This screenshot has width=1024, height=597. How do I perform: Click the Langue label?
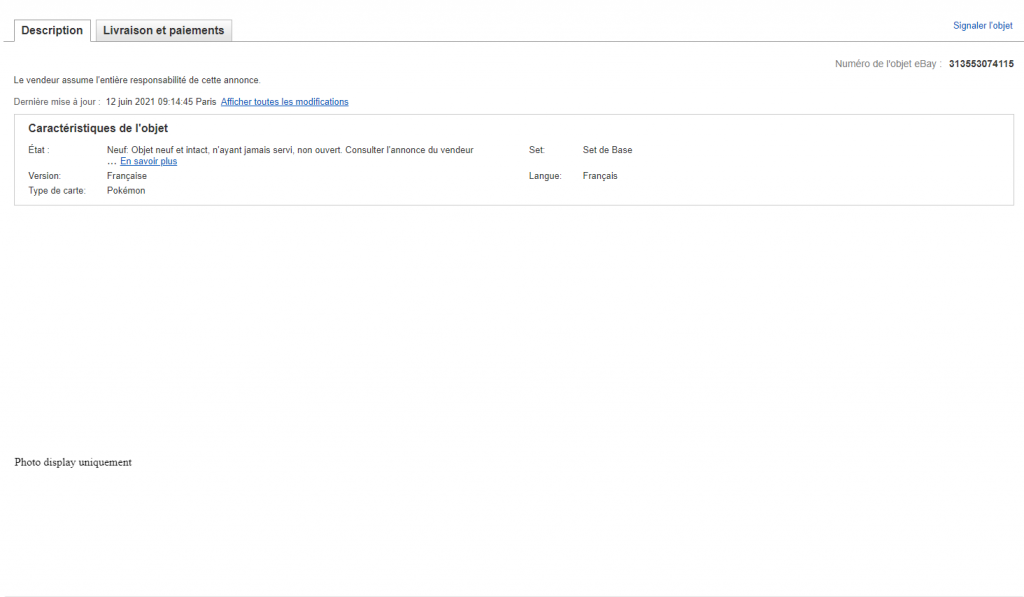pos(545,176)
